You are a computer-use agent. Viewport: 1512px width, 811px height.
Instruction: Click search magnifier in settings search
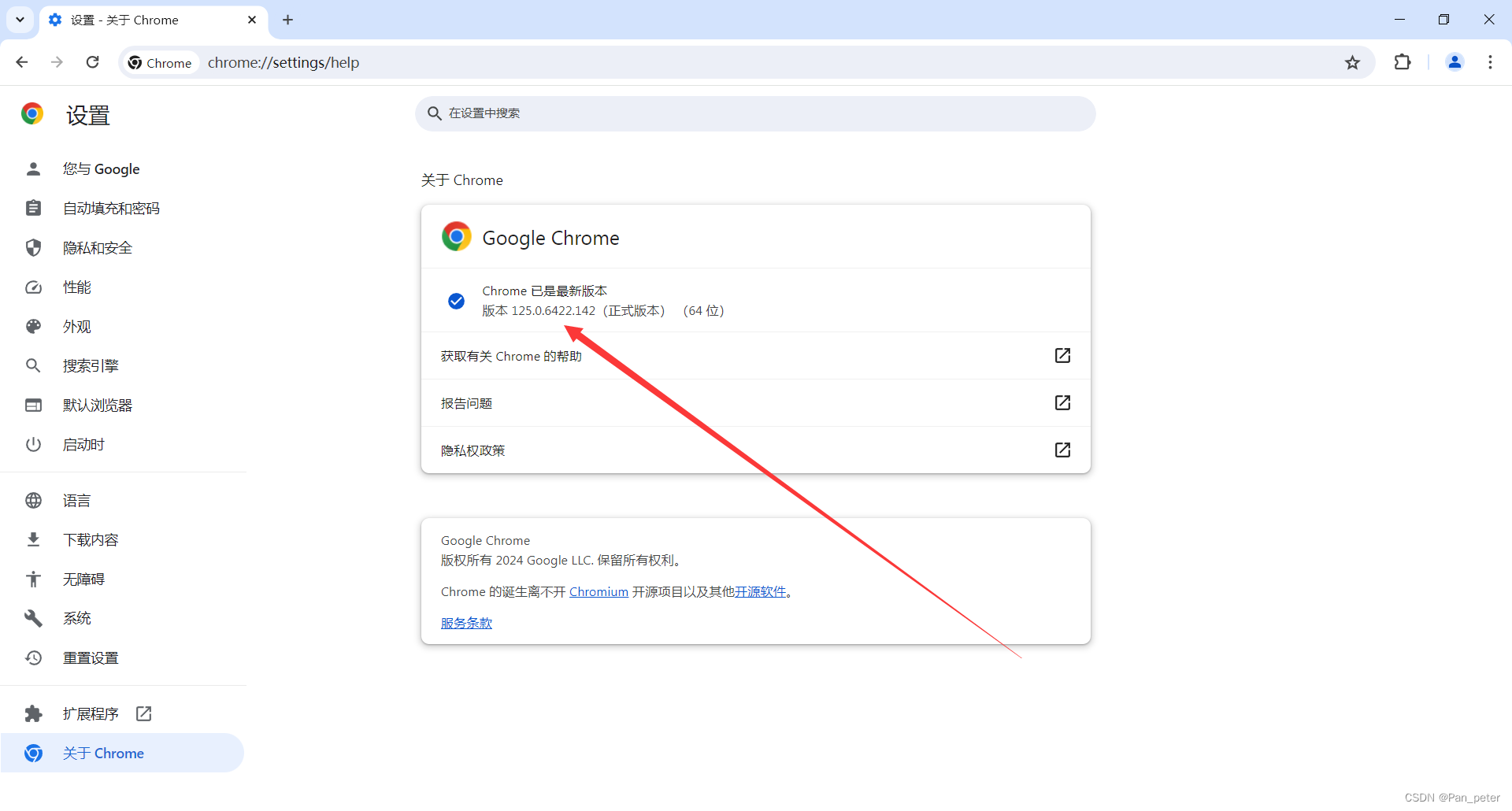tap(434, 113)
